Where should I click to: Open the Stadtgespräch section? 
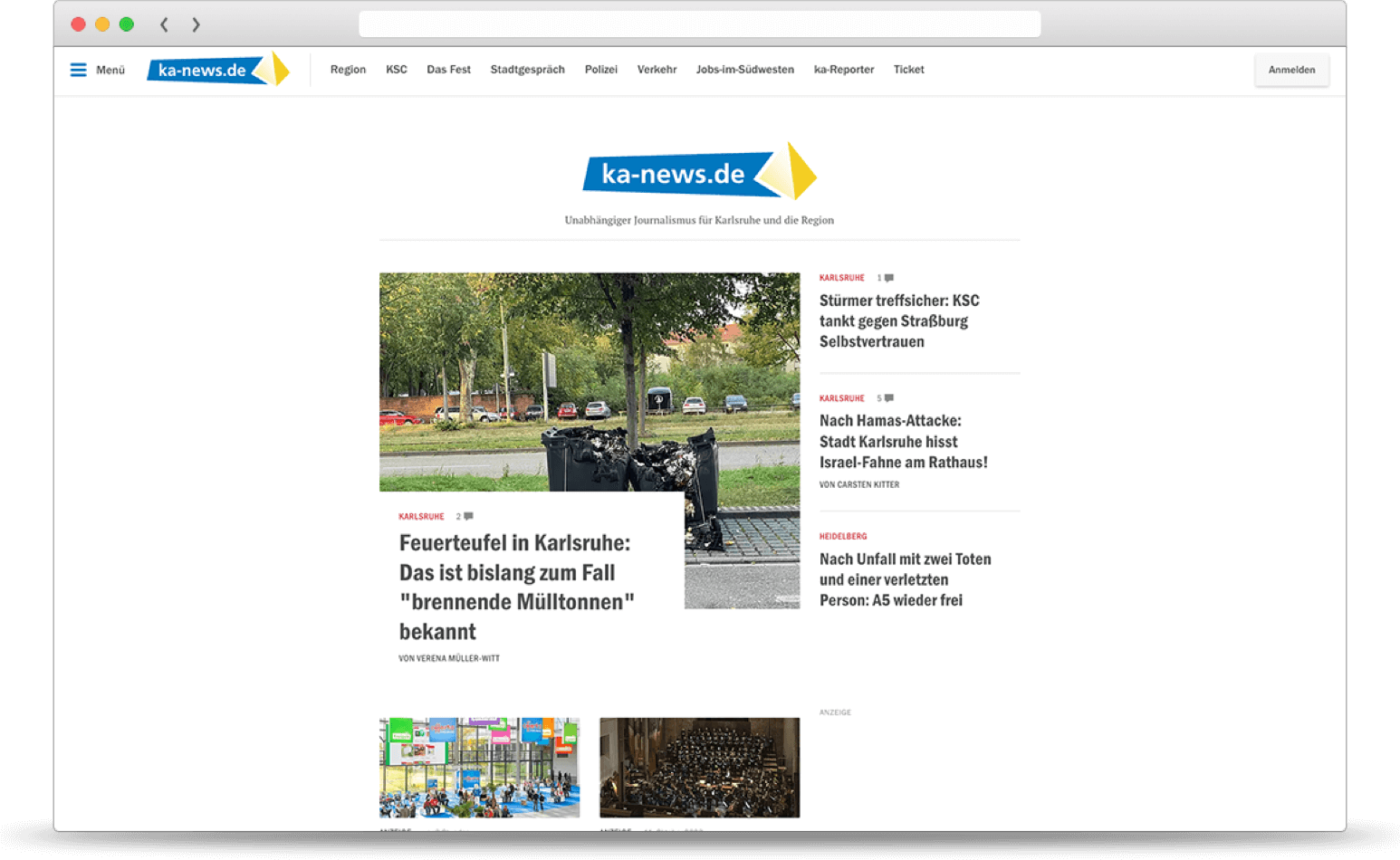(528, 70)
